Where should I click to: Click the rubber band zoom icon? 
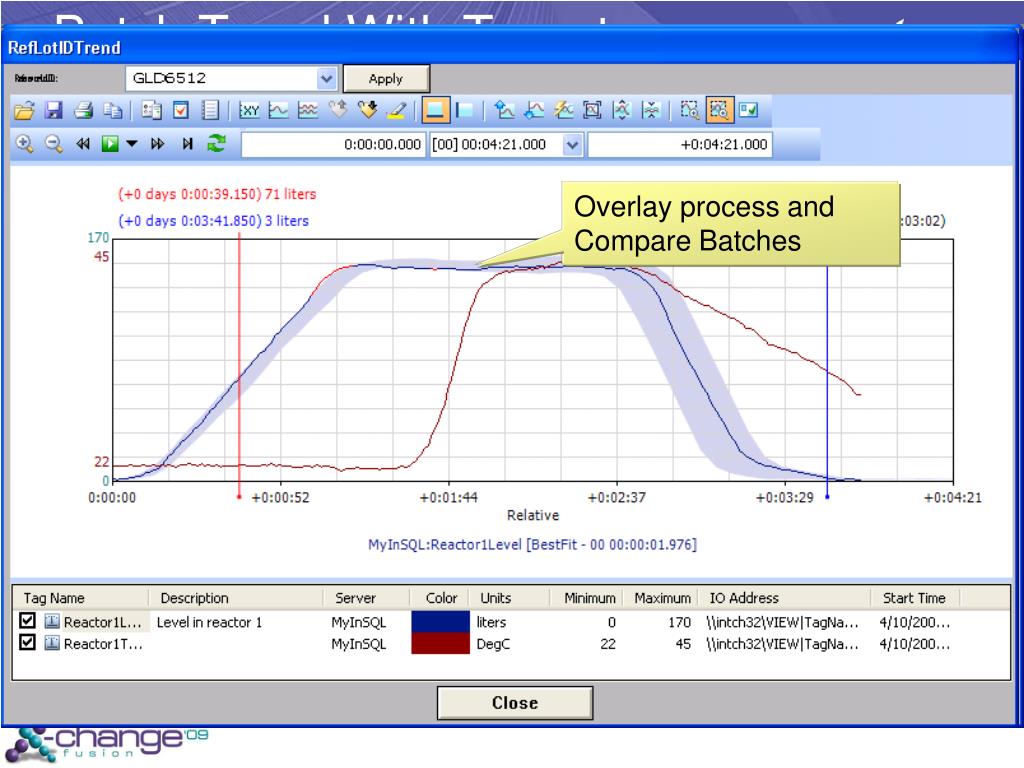tap(690, 110)
